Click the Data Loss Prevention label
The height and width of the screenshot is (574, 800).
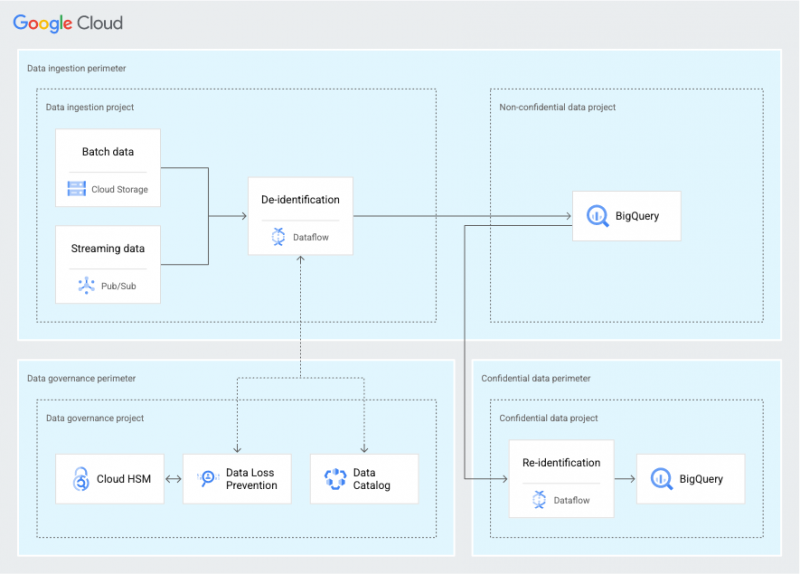click(252, 479)
